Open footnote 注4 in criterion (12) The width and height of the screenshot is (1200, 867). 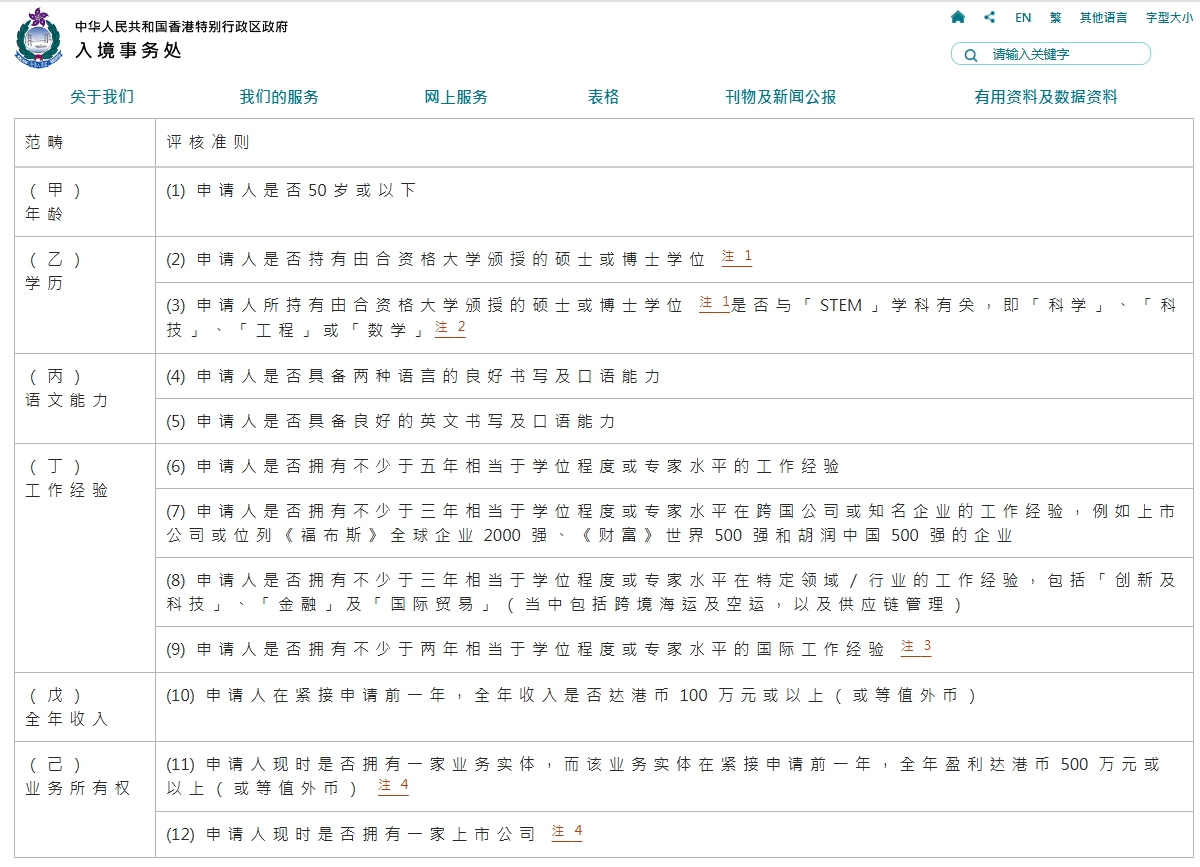pyautogui.click(x=567, y=832)
